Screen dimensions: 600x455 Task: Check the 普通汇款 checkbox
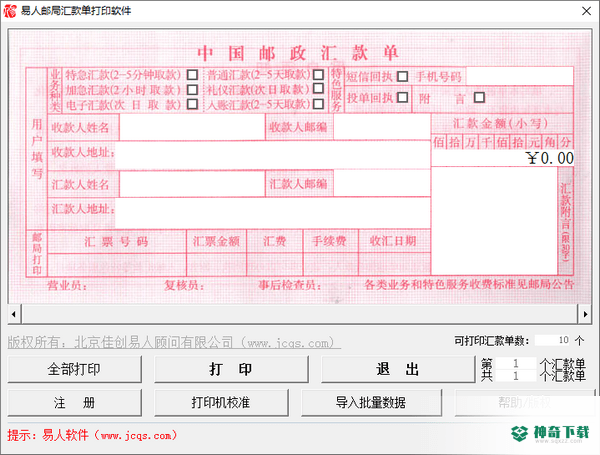pos(318,74)
